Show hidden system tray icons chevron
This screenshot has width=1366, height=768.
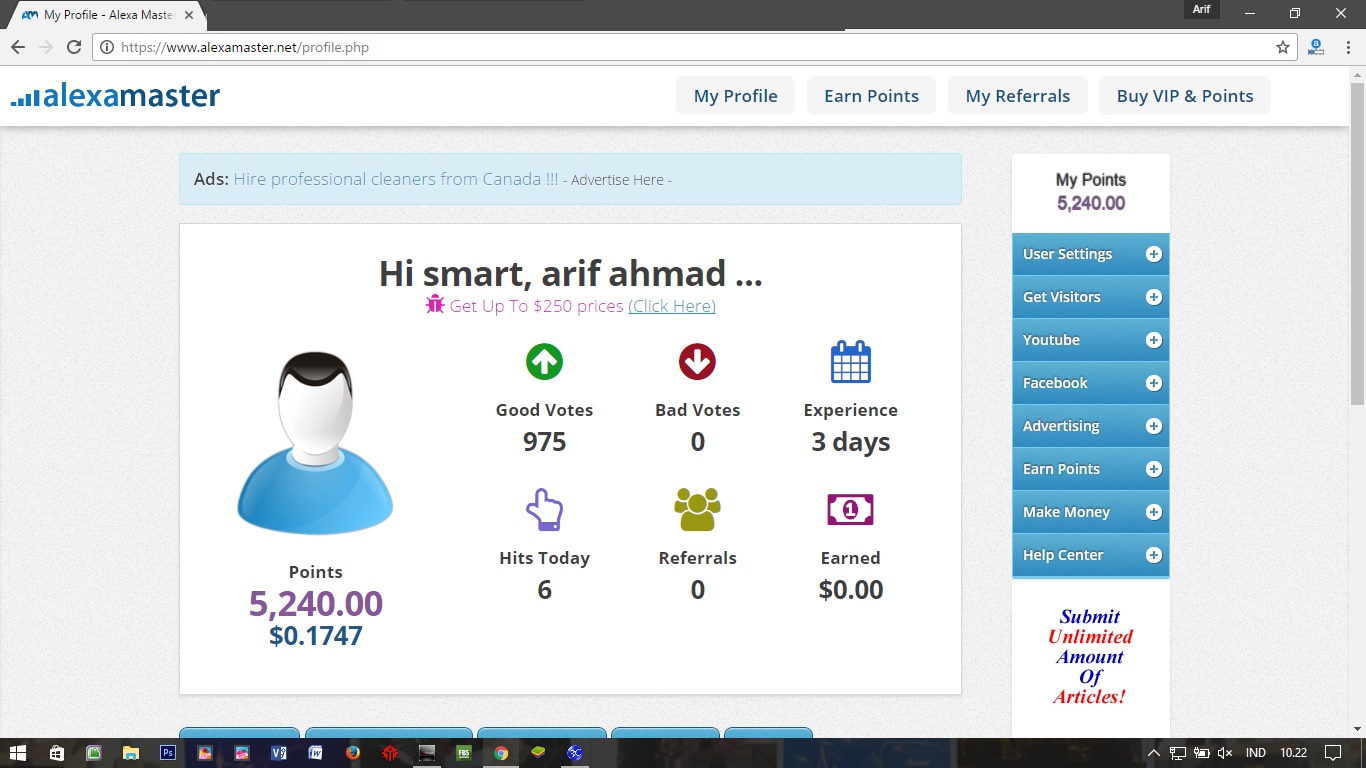click(x=1154, y=753)
